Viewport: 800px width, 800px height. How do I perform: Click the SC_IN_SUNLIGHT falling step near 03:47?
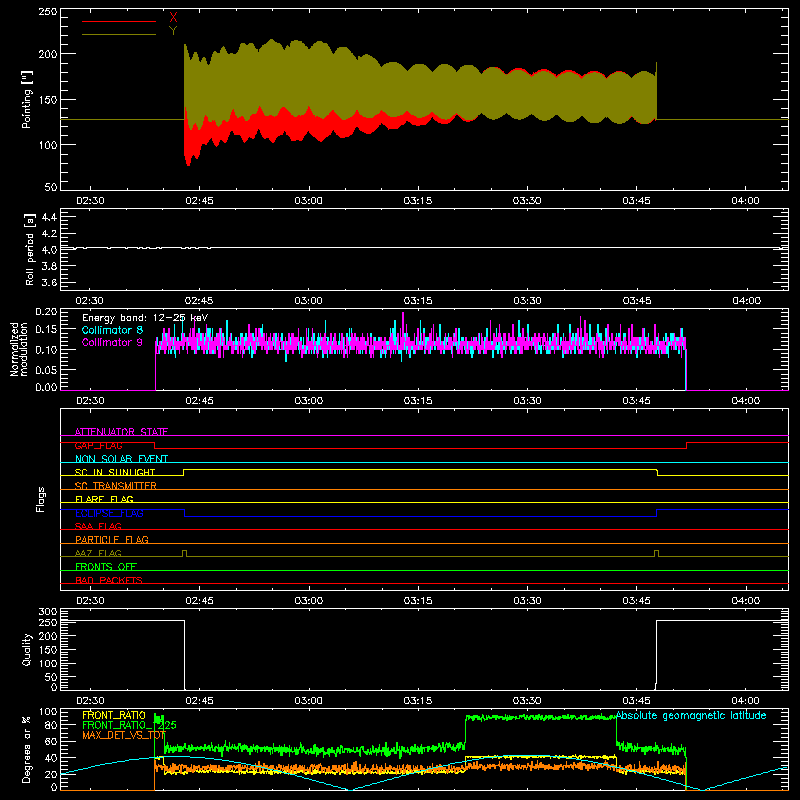pos(657,472)
